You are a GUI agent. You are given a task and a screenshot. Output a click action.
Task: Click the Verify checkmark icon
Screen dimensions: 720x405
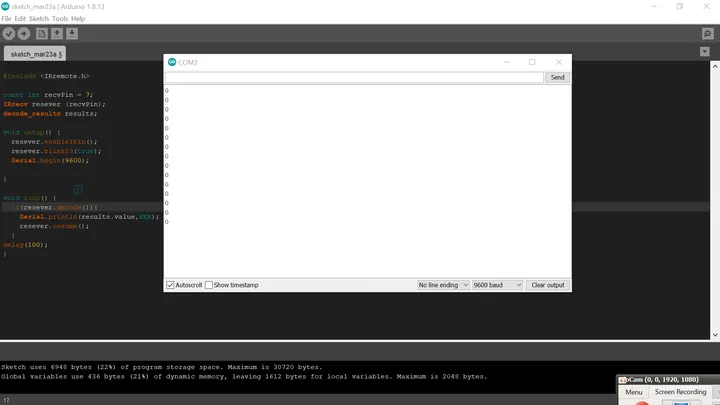point(9,34)
